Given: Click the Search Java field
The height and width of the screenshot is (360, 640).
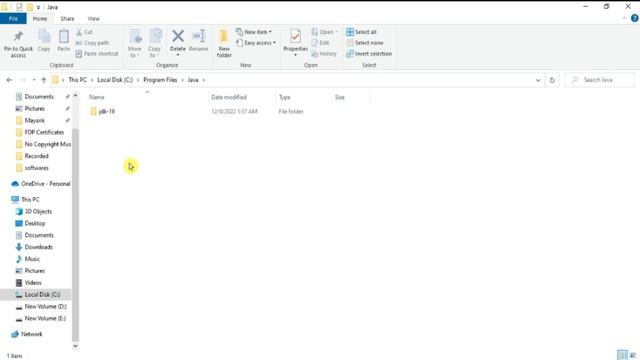Looking at the screenshot, I should point(600,80).
